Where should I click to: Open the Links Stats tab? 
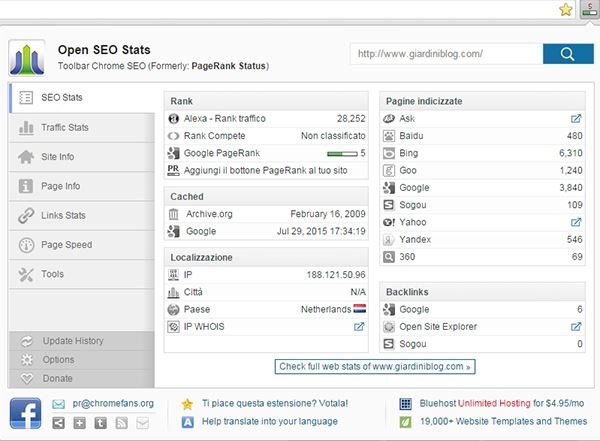pos(82,216)
